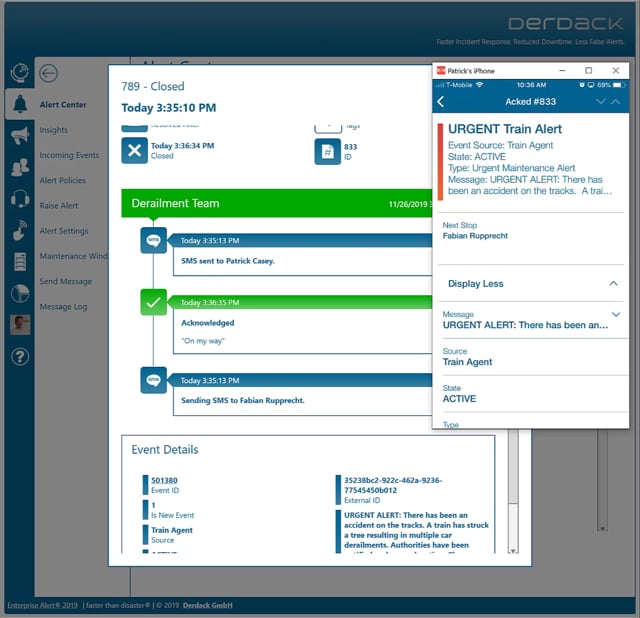Click the Derdack logo in header

click(566, 24)
